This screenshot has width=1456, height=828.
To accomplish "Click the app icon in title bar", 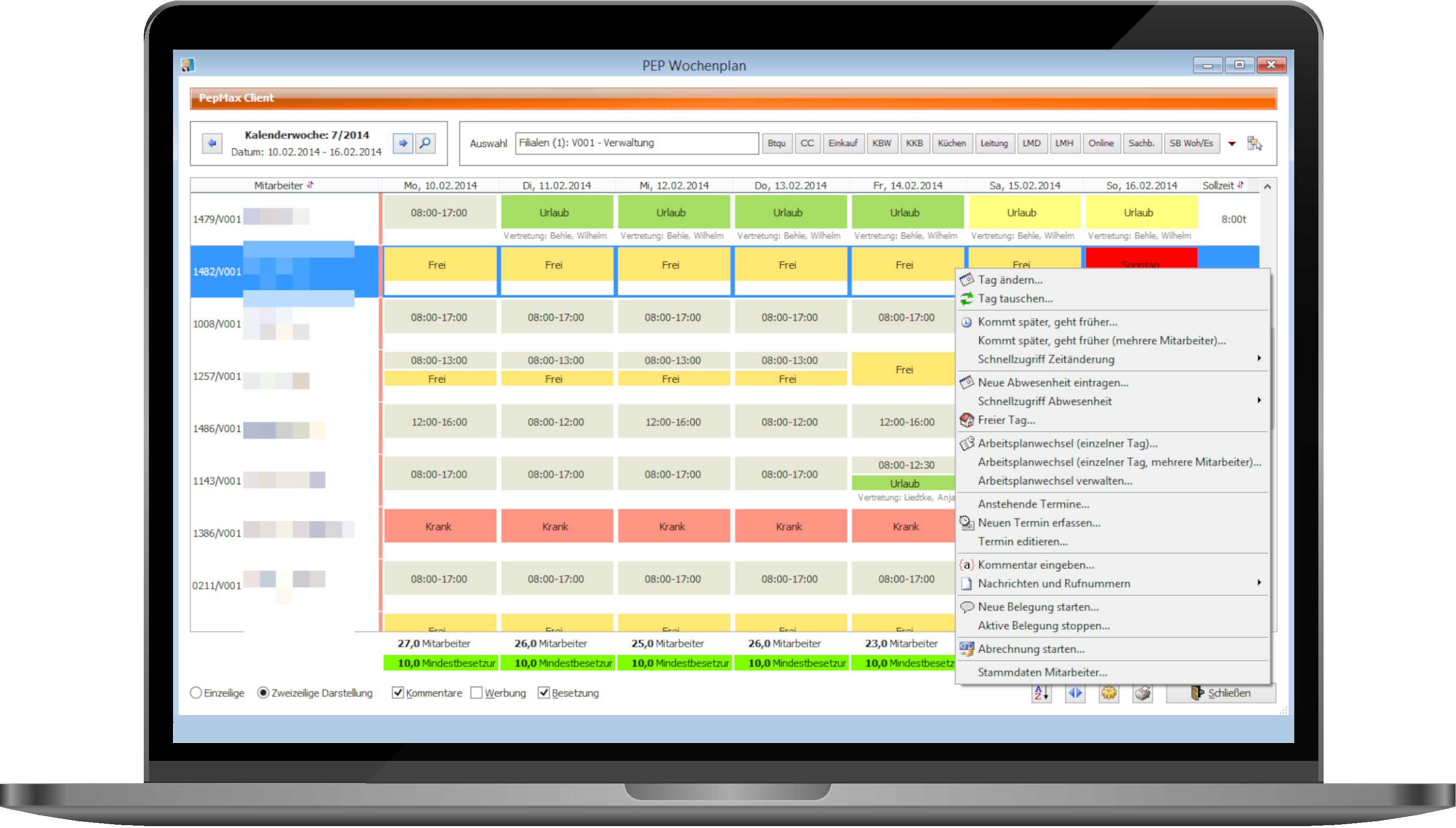I will click(x=188, y=65).
